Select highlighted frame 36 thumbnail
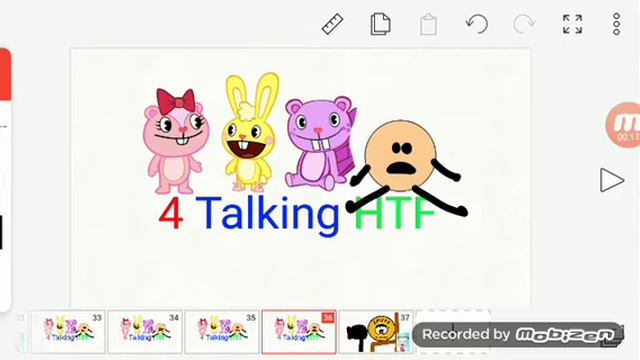The width and height of the screenshot is (640, 360). click(x=299, y=331)
